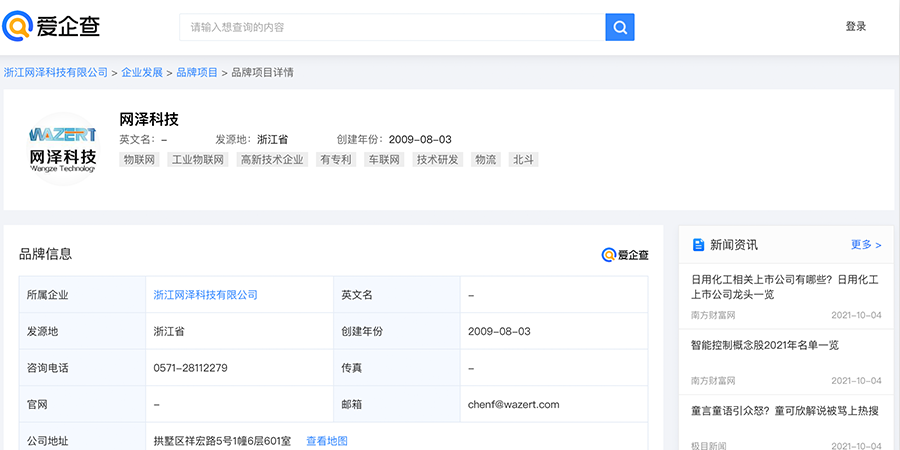Click the 咨询电话 label cell
Screen dimensions: 900x450
83,368
